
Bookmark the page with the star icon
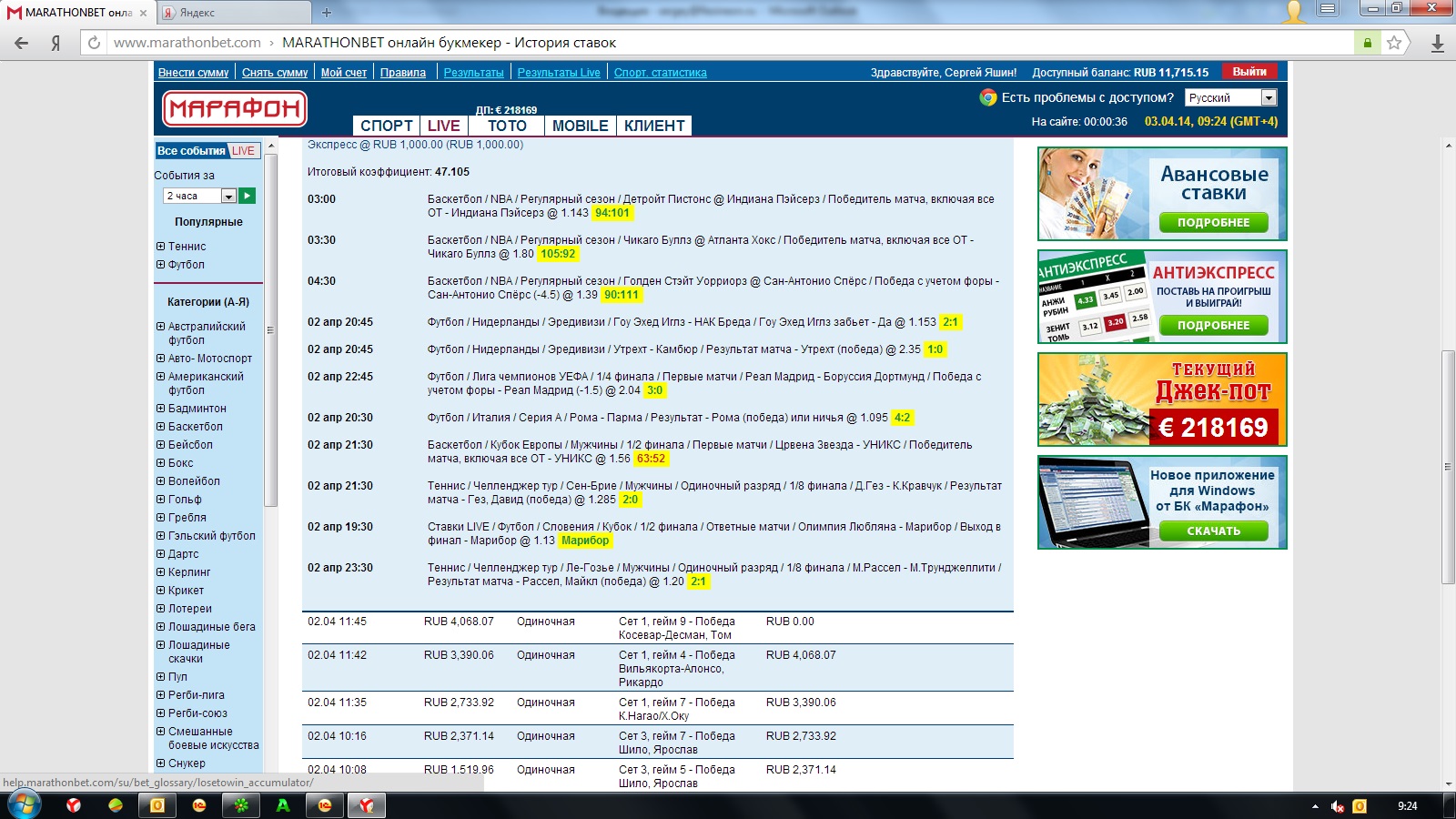1394,43
